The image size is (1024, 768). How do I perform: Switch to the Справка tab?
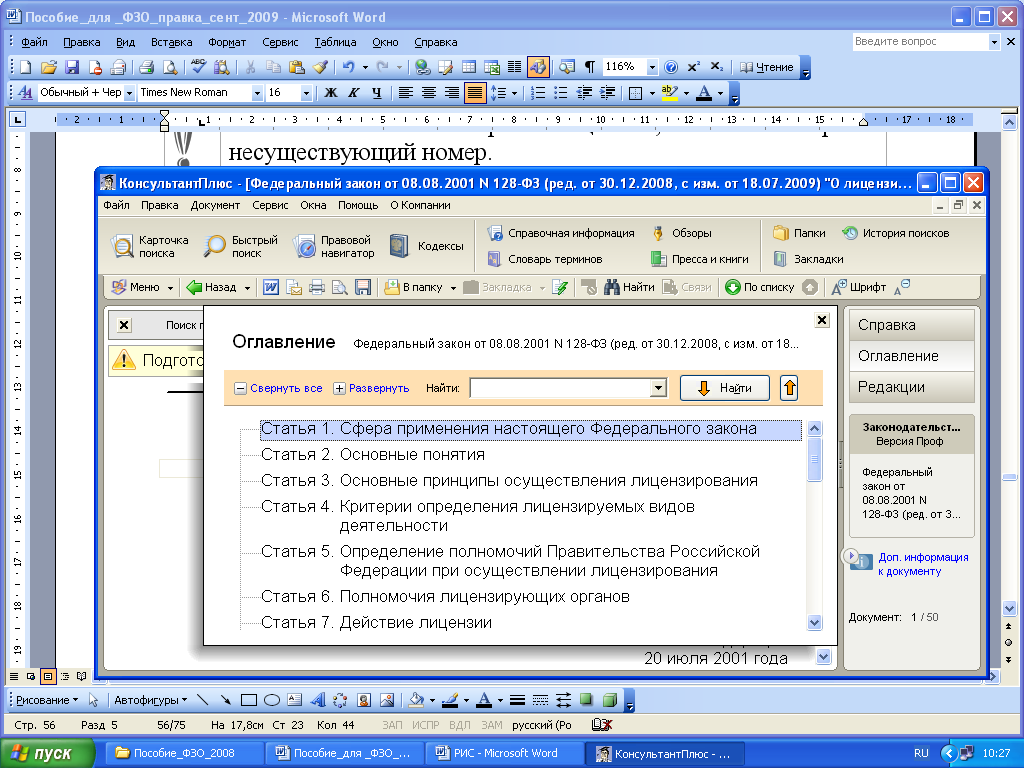point(912,325)
